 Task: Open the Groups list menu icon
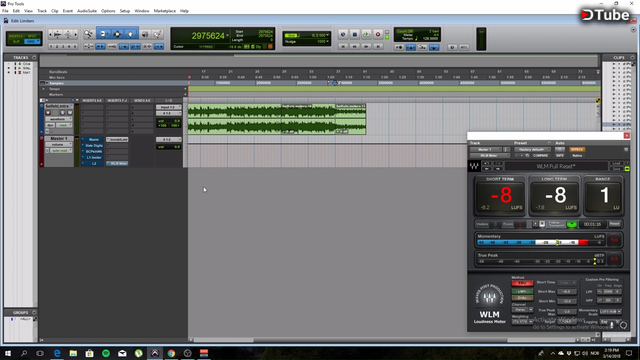pos(34,312)
